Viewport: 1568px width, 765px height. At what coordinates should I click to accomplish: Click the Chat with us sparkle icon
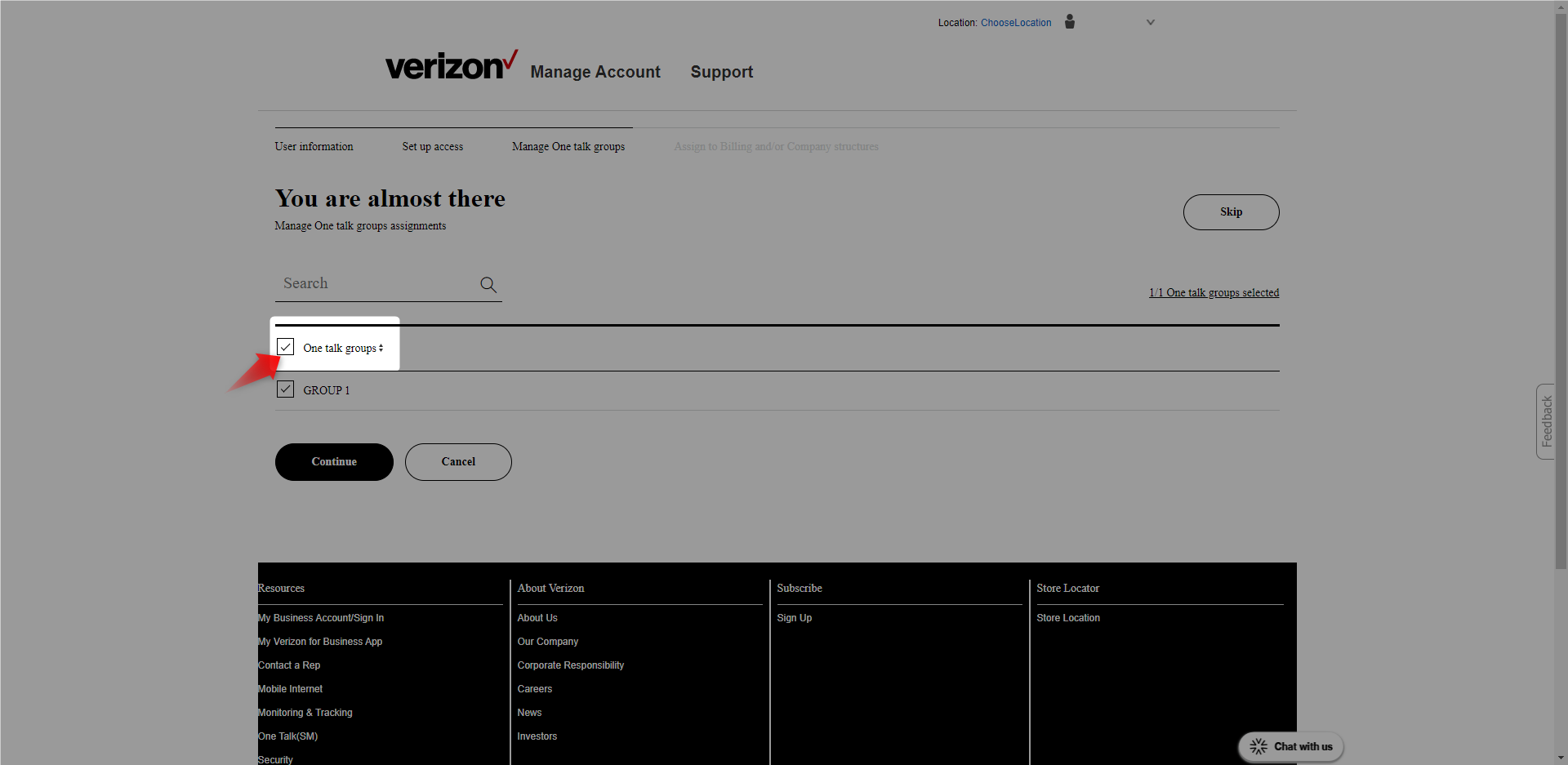[x=1258, y=746]
